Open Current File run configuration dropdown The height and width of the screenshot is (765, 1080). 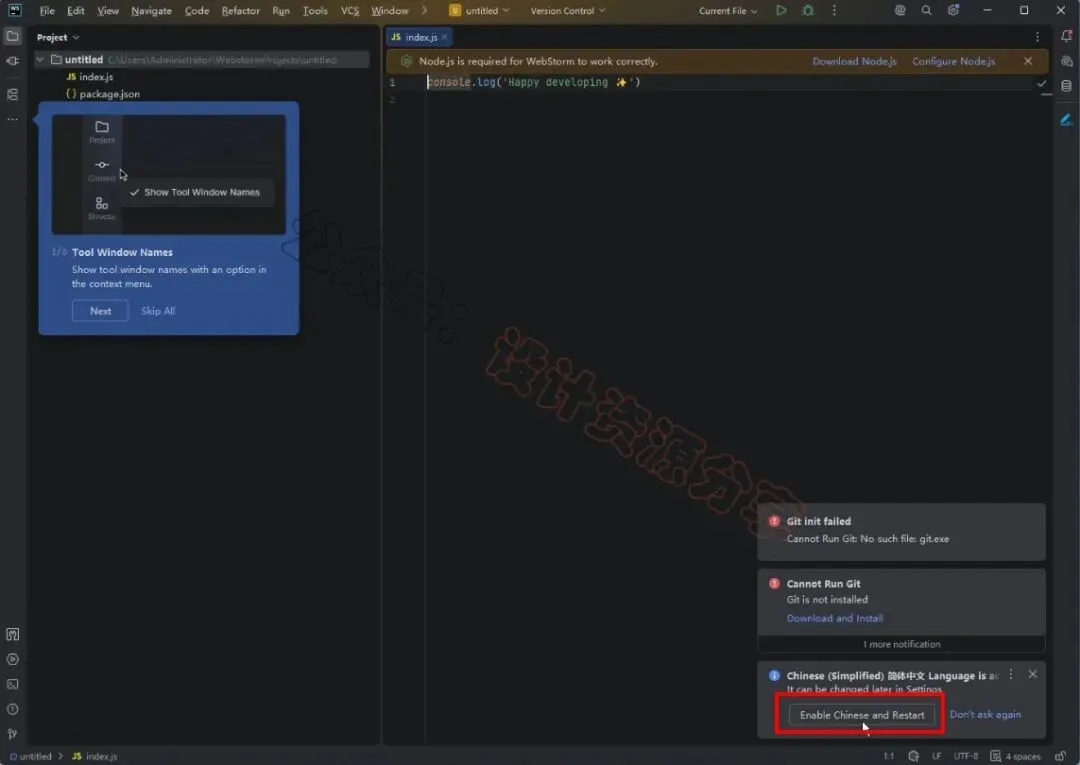727,10
